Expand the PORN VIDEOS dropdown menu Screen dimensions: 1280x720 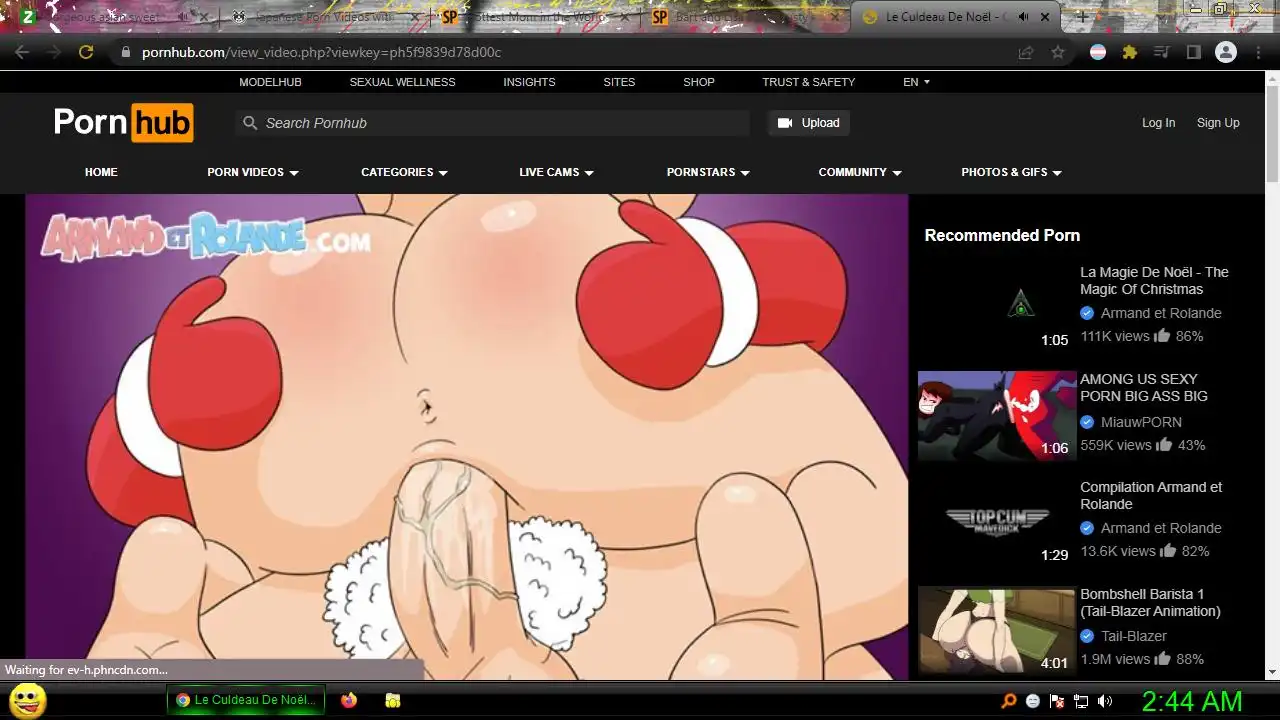pyautogui.click(x=253, y=172)
